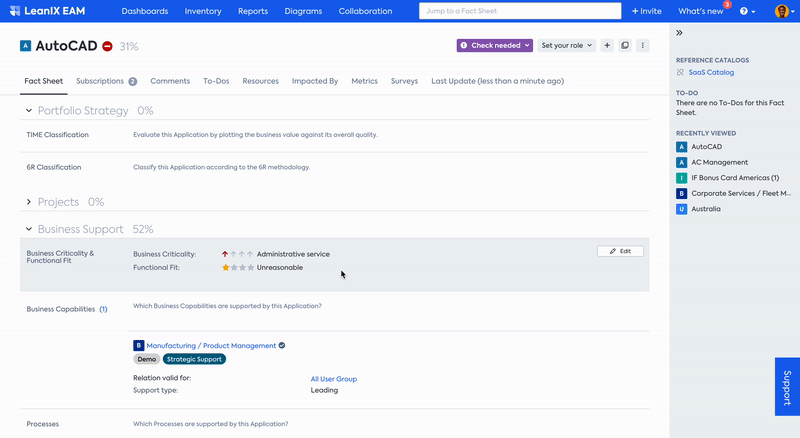This screenshot has height=438, width=800.
Task: Select the Fact Sheet tab
Action: [44, 81]
